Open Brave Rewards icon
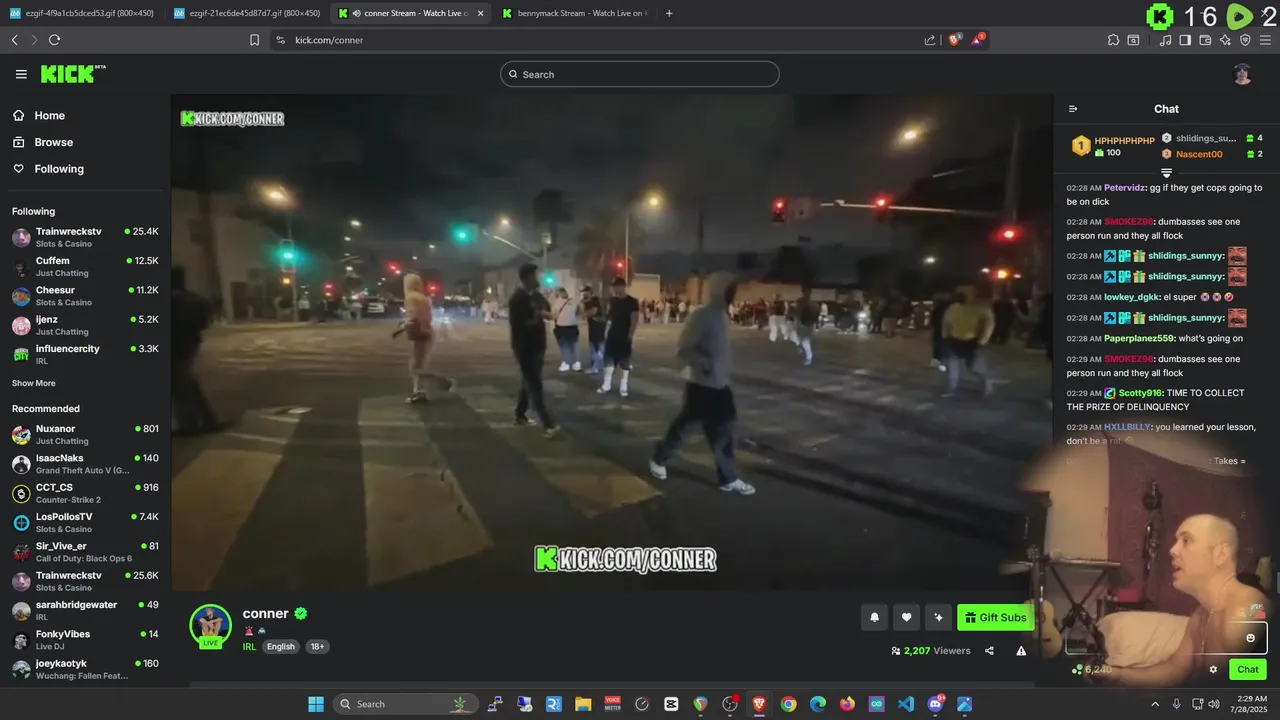This screenshot has height=720, width=1280. tap(980, 40)
